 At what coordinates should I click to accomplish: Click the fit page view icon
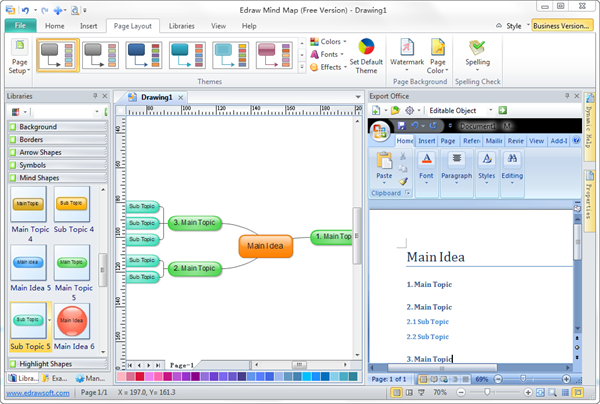pos(540,392)
